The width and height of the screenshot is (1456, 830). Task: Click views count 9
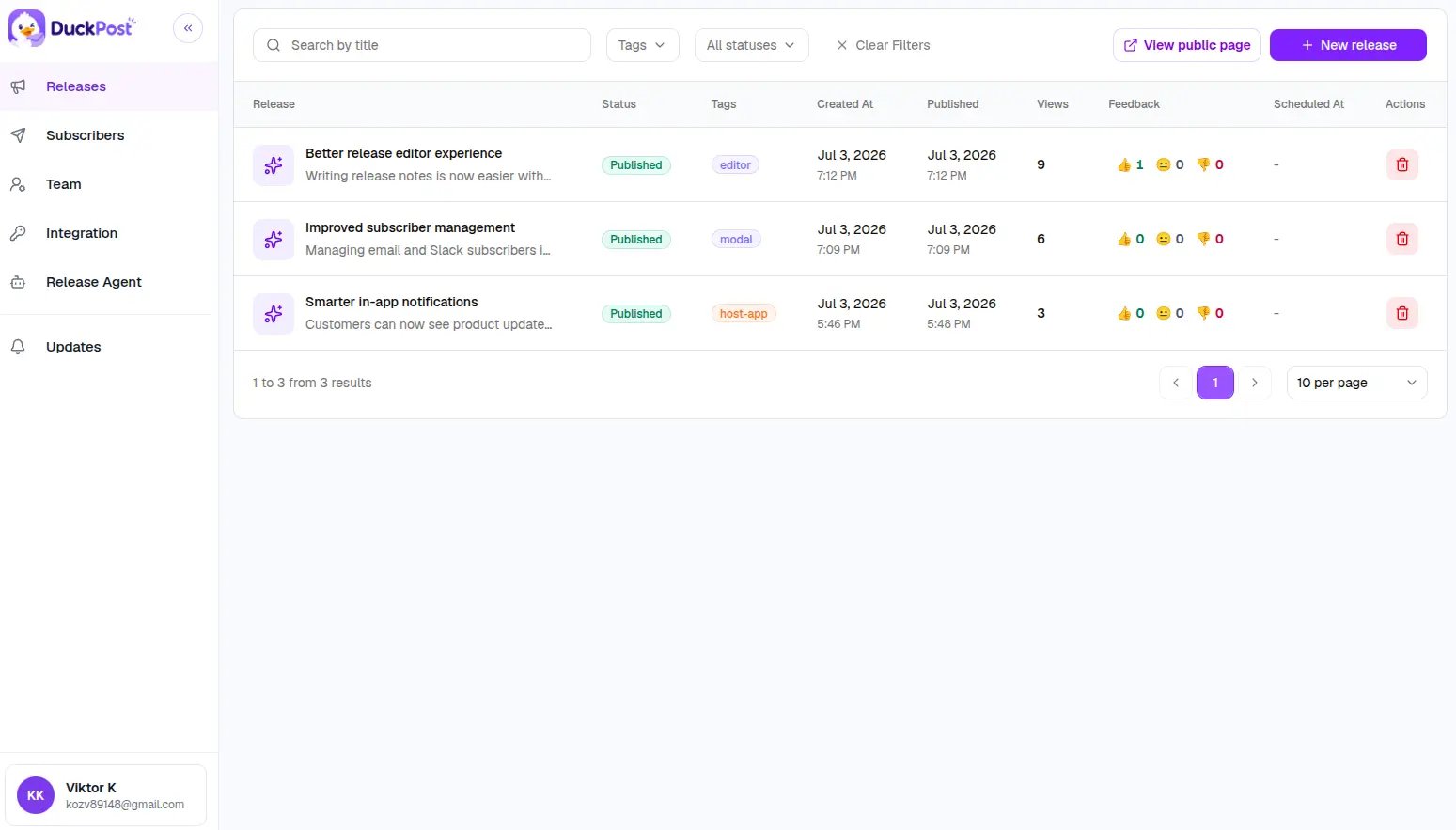click(1041, 164)
